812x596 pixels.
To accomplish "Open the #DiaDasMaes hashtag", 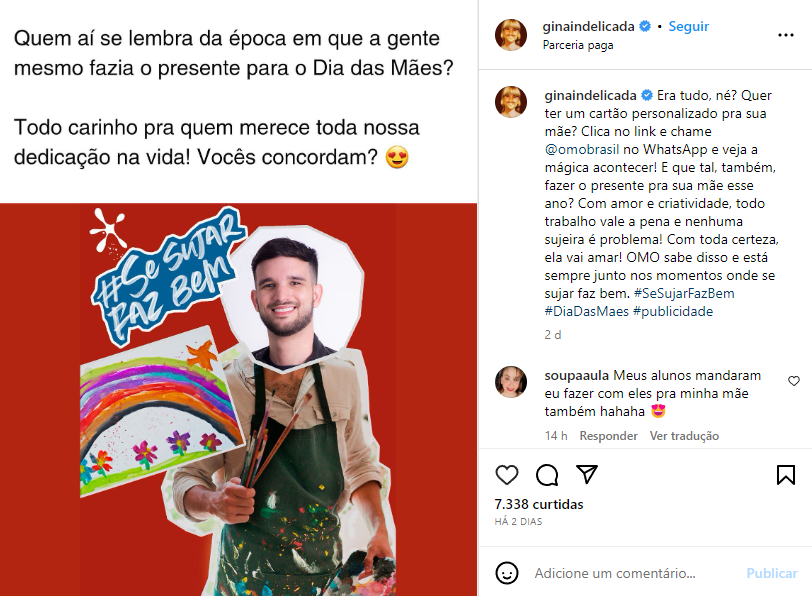I will [586, 312].
